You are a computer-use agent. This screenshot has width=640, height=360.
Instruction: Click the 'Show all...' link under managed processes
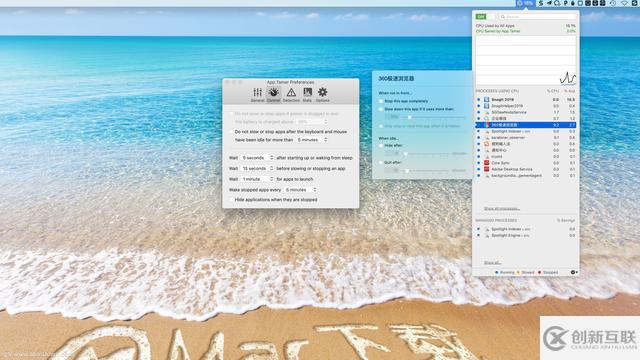pyautogui.click(x=492, y=262)
